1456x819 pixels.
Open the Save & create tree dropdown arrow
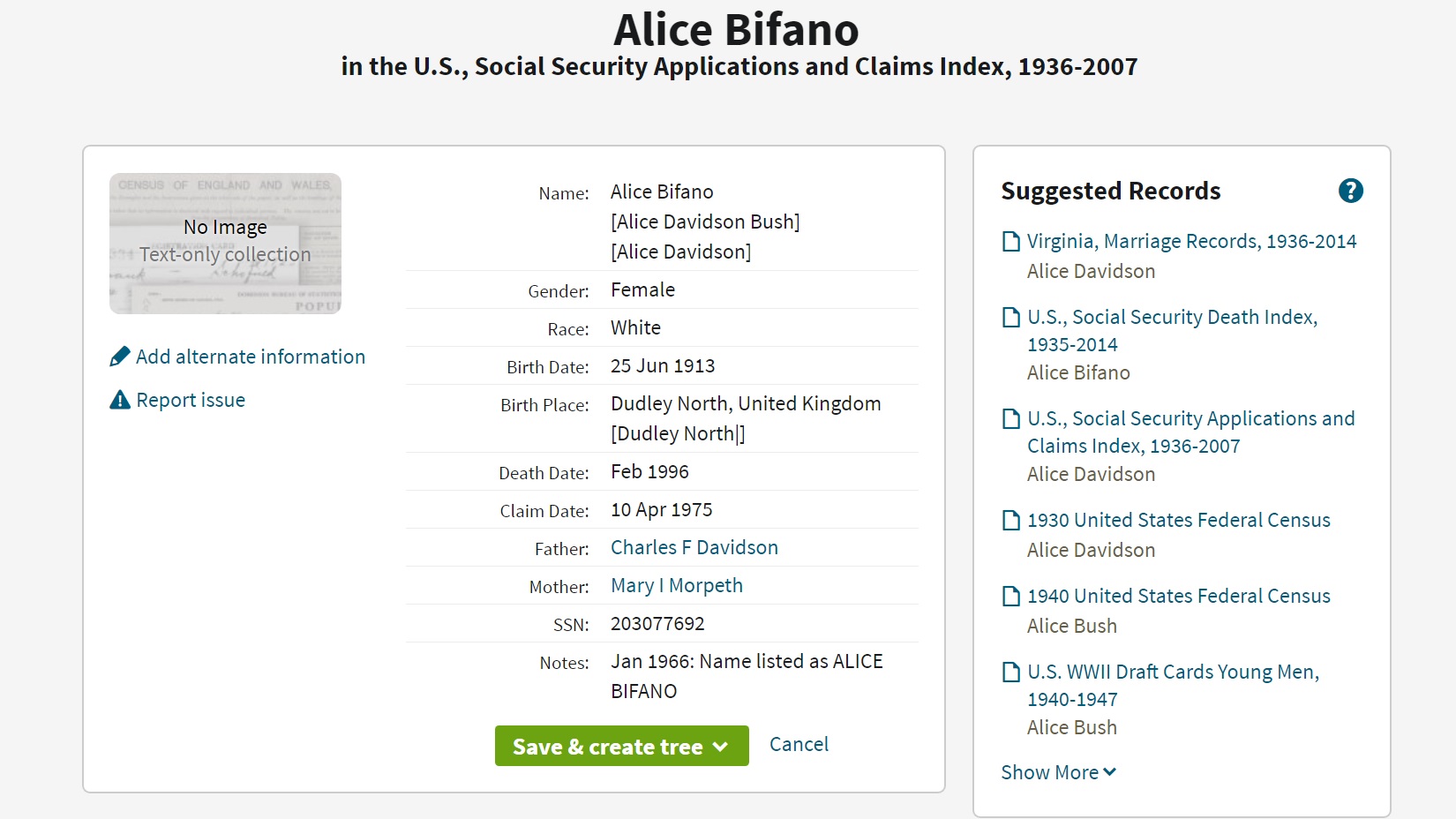721,747
